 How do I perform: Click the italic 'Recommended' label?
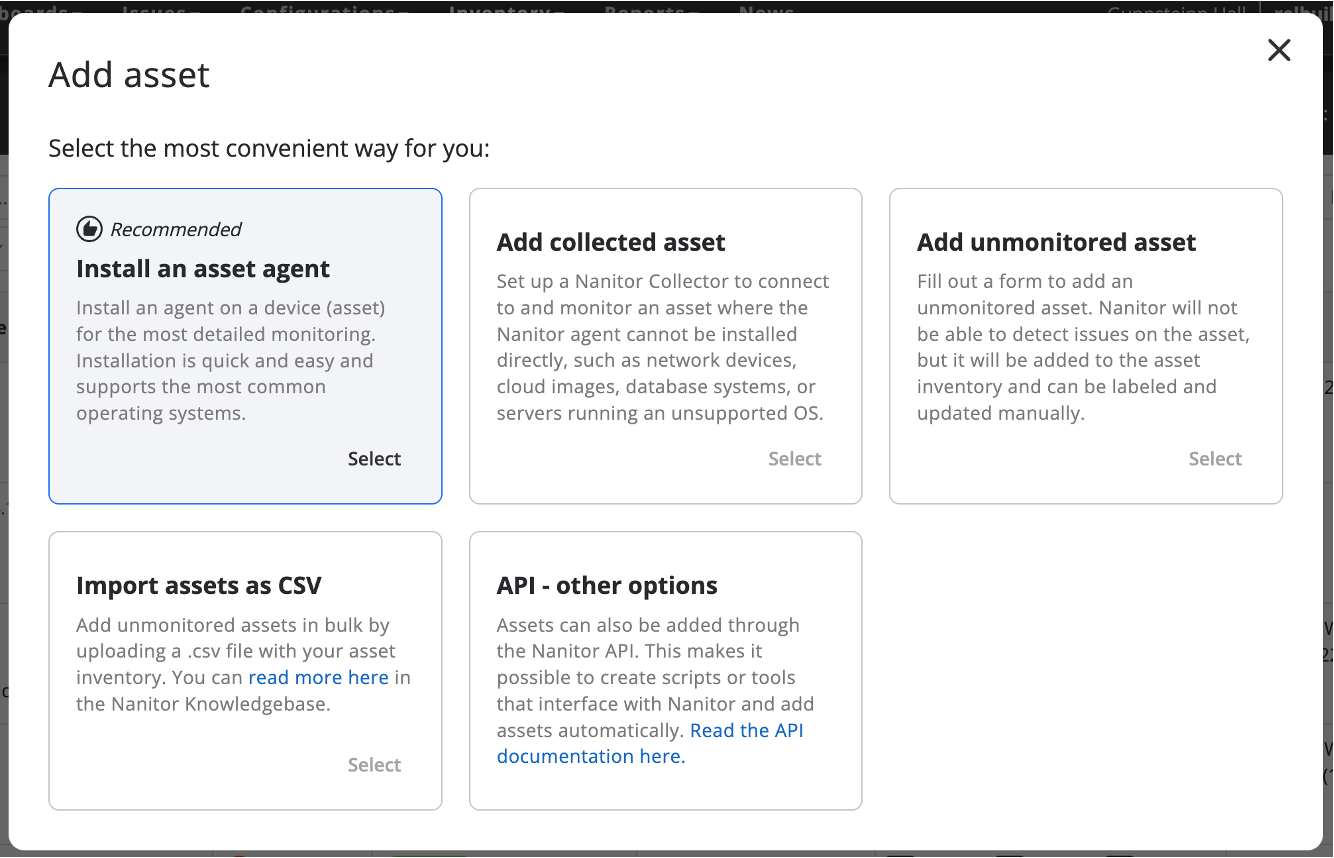pos(176,229)
